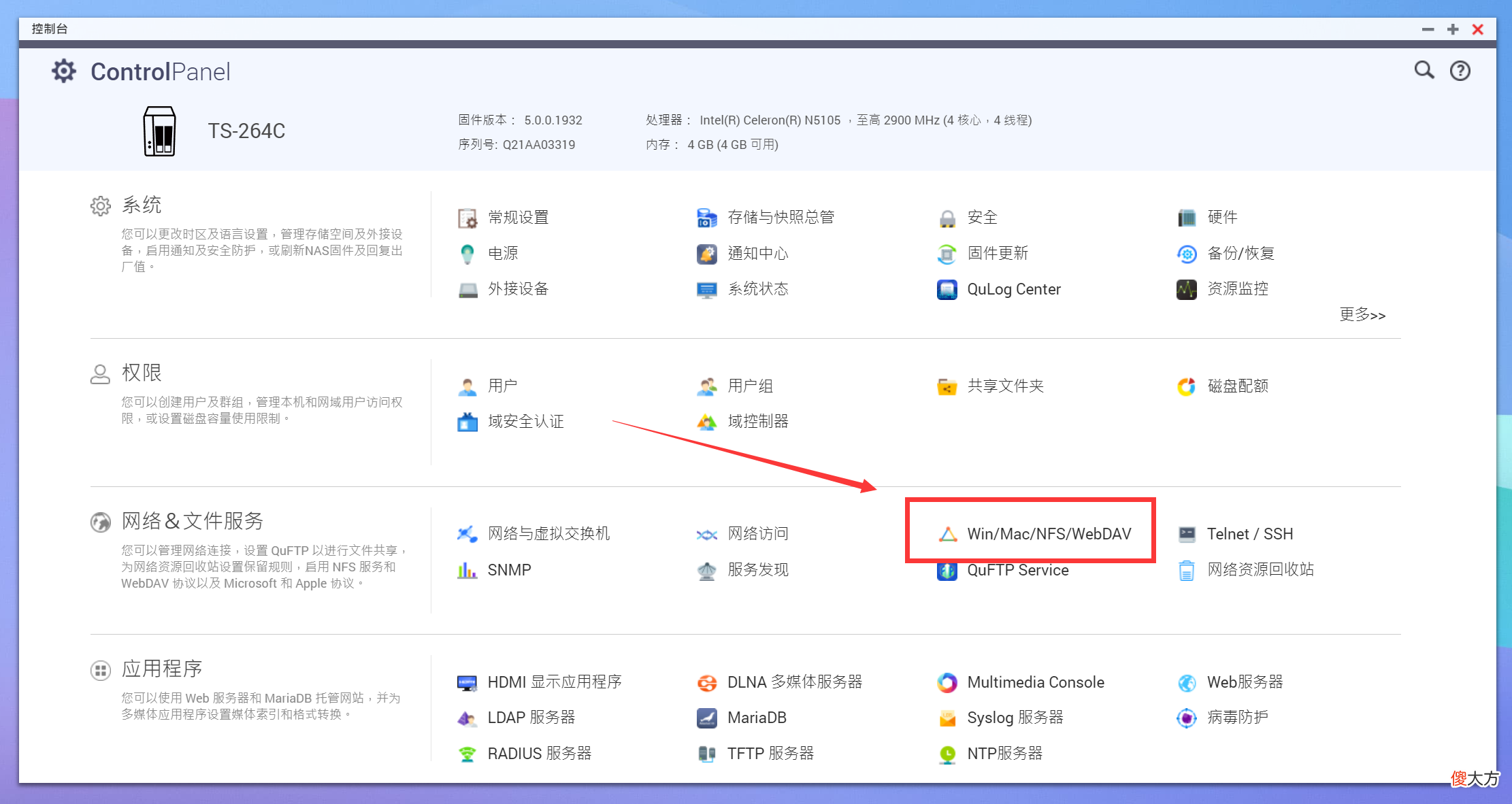Click the help question mark icon
The width and height of the screenshot is (1512, 804).
pos(1460,71)
